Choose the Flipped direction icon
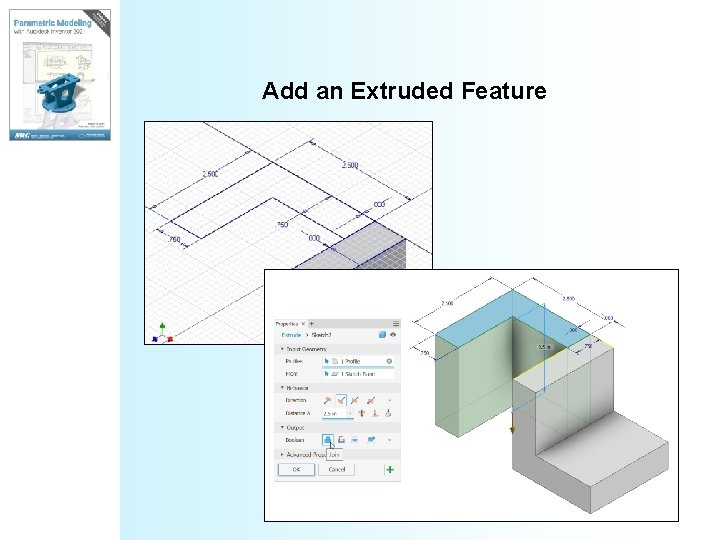Viewport: 720px width, 540px height. coord(341,400)
